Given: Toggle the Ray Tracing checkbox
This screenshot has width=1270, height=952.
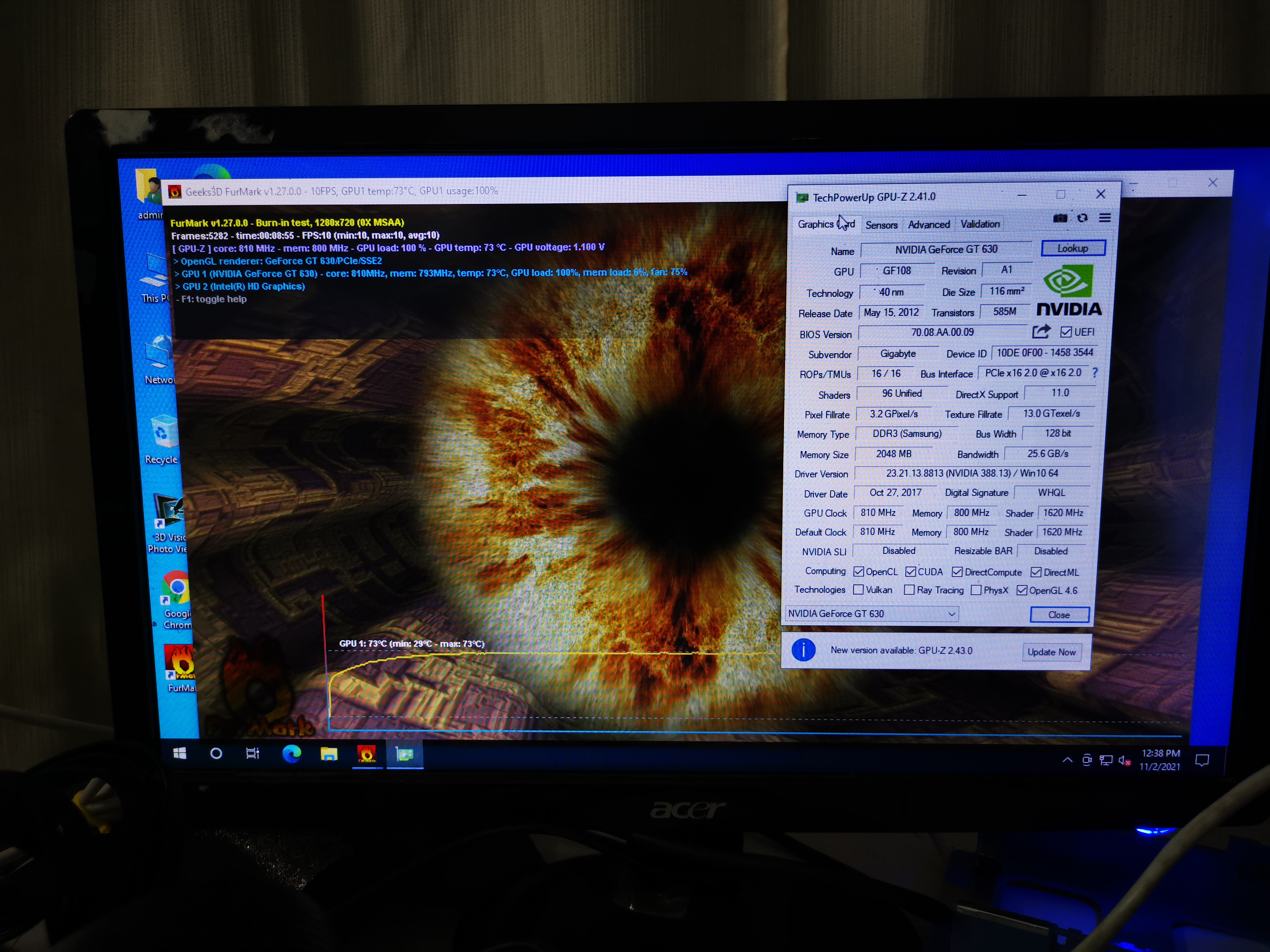Looking at the screenshot, I should click(909, 590).
